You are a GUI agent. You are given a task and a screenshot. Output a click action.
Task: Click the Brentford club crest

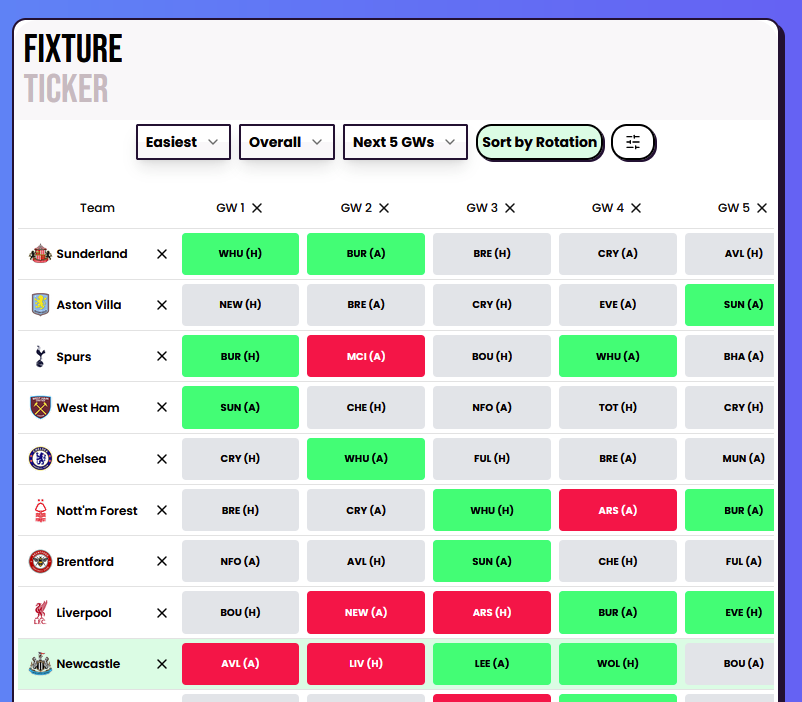[40, 562]
